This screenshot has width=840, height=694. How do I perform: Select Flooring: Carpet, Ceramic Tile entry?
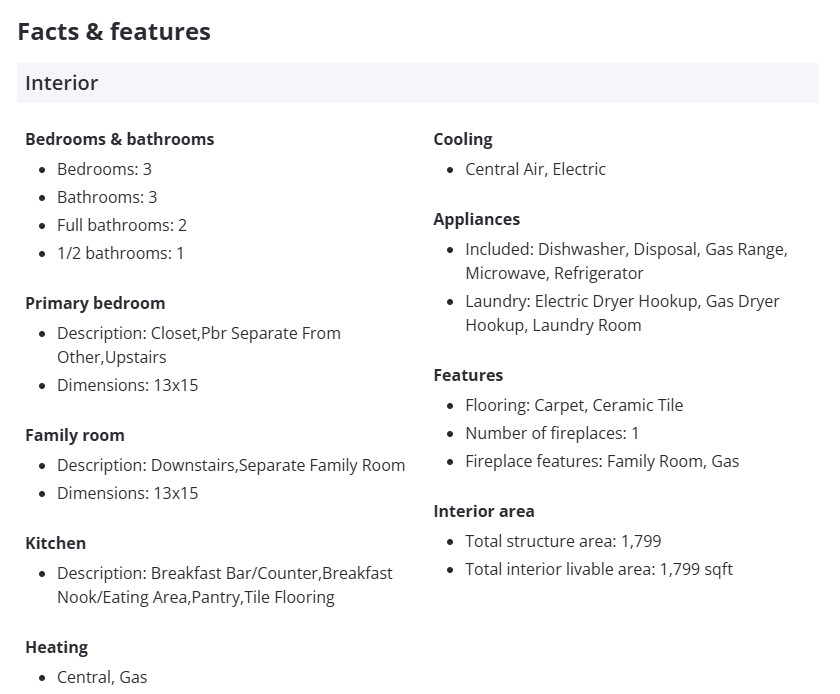pyautogui.click(x=574, y=405)
